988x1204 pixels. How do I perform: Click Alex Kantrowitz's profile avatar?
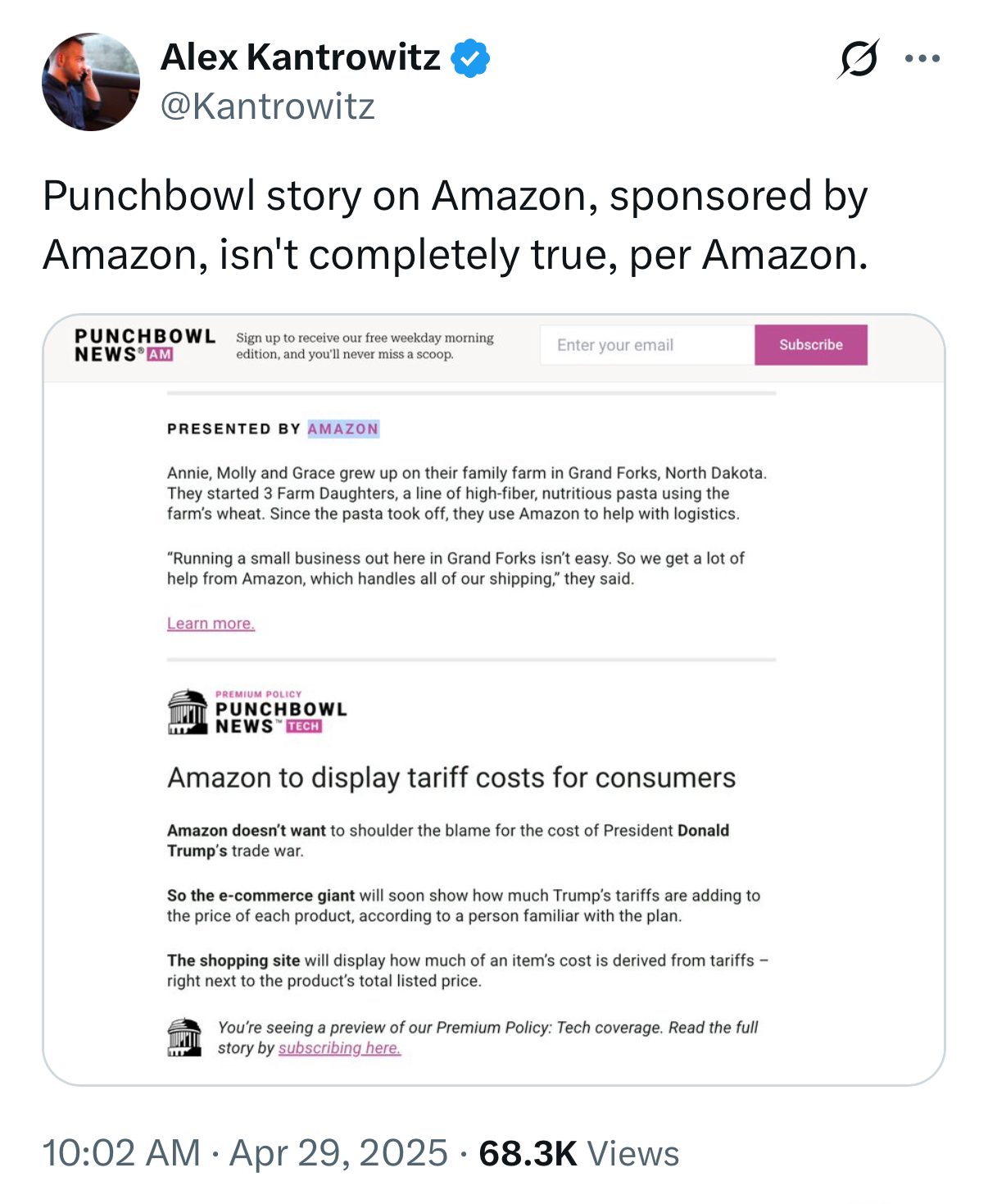[x=91, y=82]
